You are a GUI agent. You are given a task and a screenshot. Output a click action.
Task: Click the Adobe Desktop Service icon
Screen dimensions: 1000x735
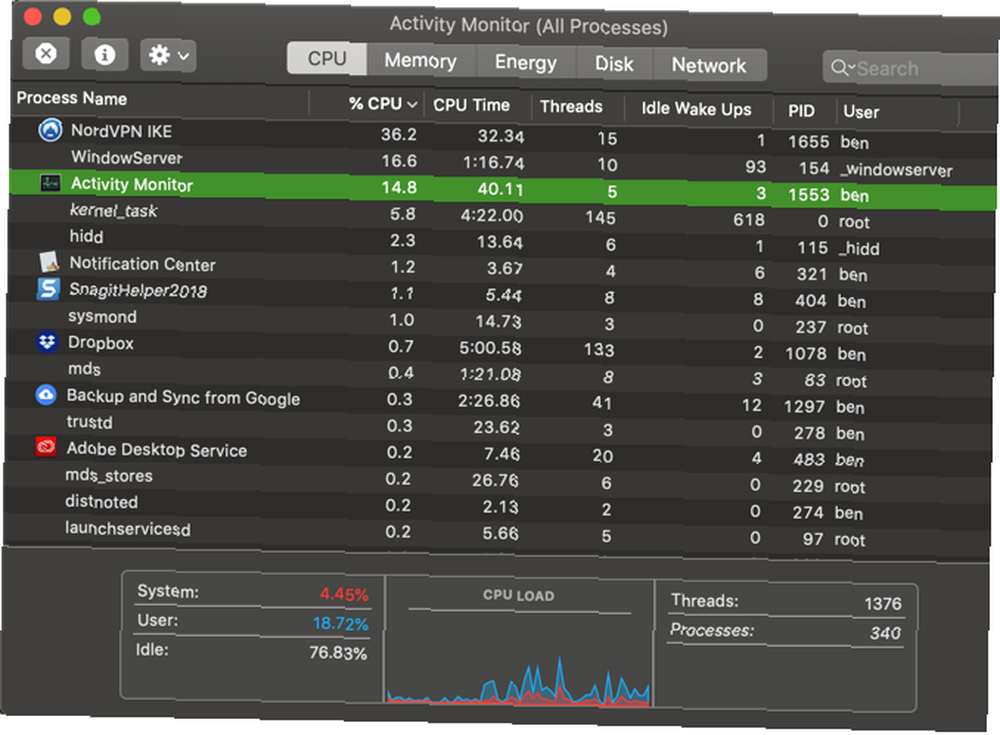pos(46,447)
